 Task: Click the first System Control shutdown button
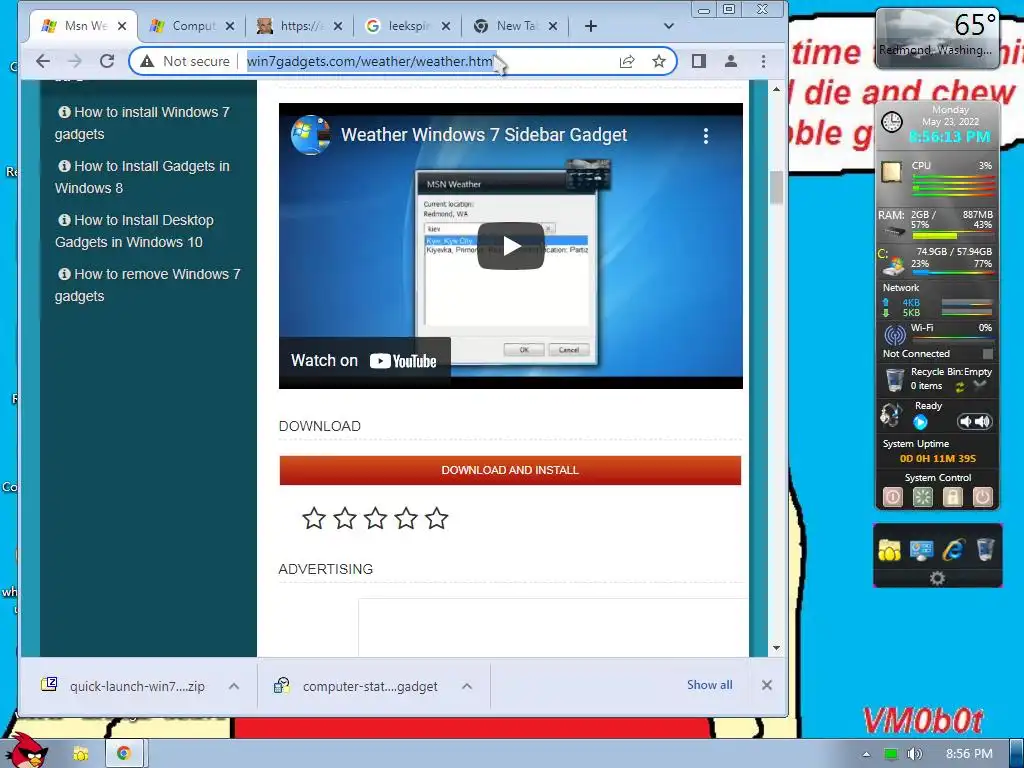pyautogui.click(x=893, y=498)
